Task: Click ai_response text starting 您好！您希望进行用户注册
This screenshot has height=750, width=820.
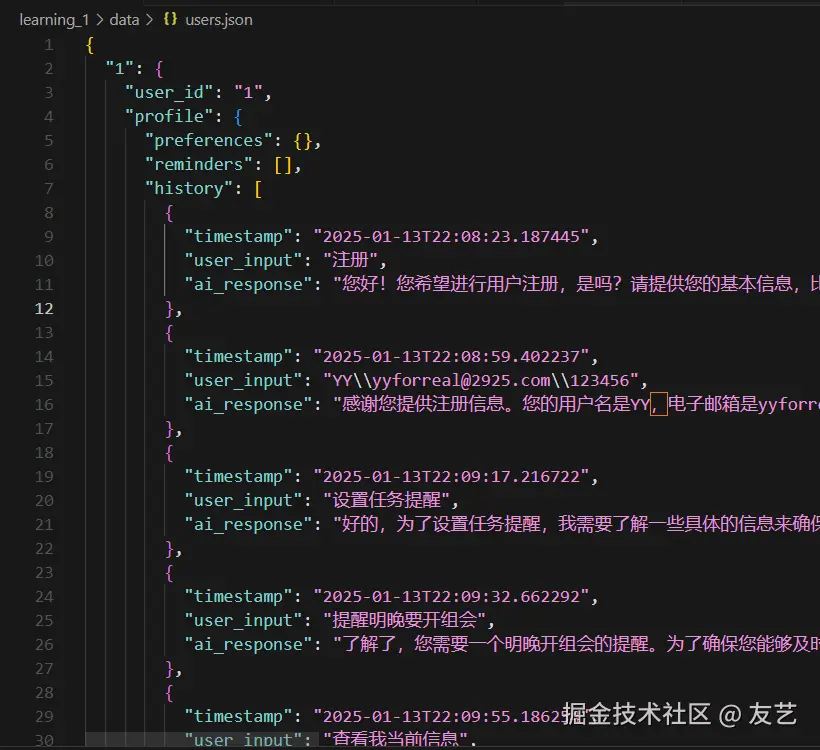Action: point(576,284)
